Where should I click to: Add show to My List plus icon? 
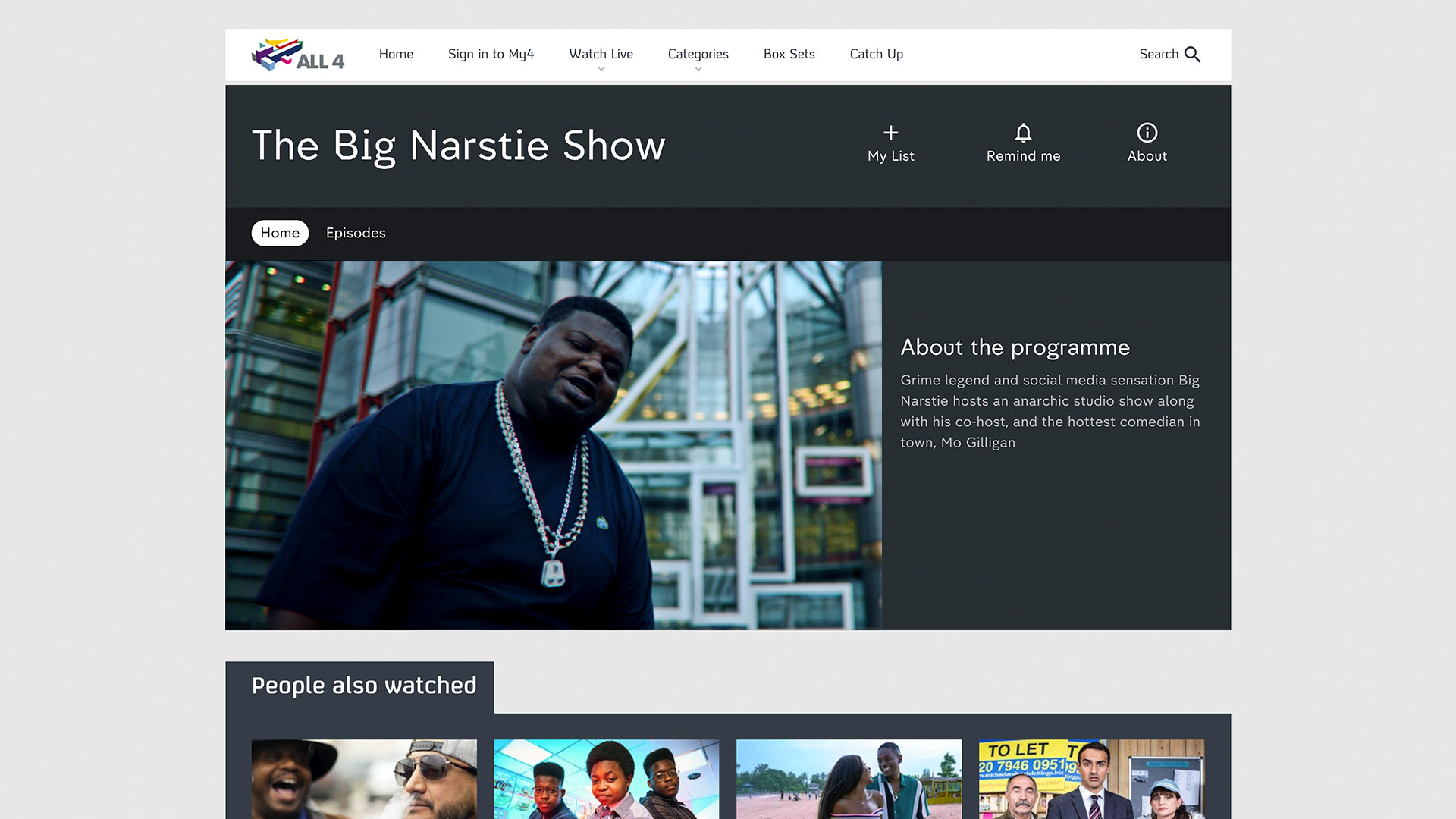891,133
